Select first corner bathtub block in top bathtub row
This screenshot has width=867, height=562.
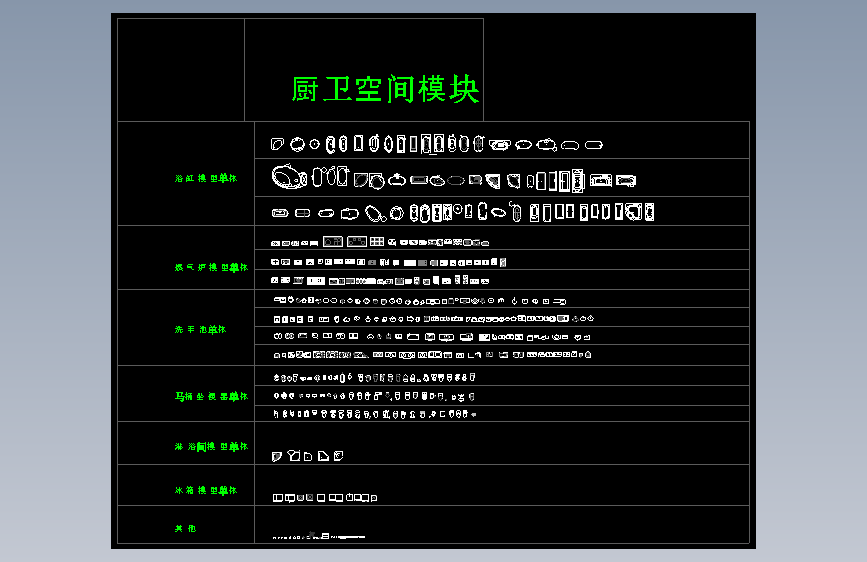277,144
